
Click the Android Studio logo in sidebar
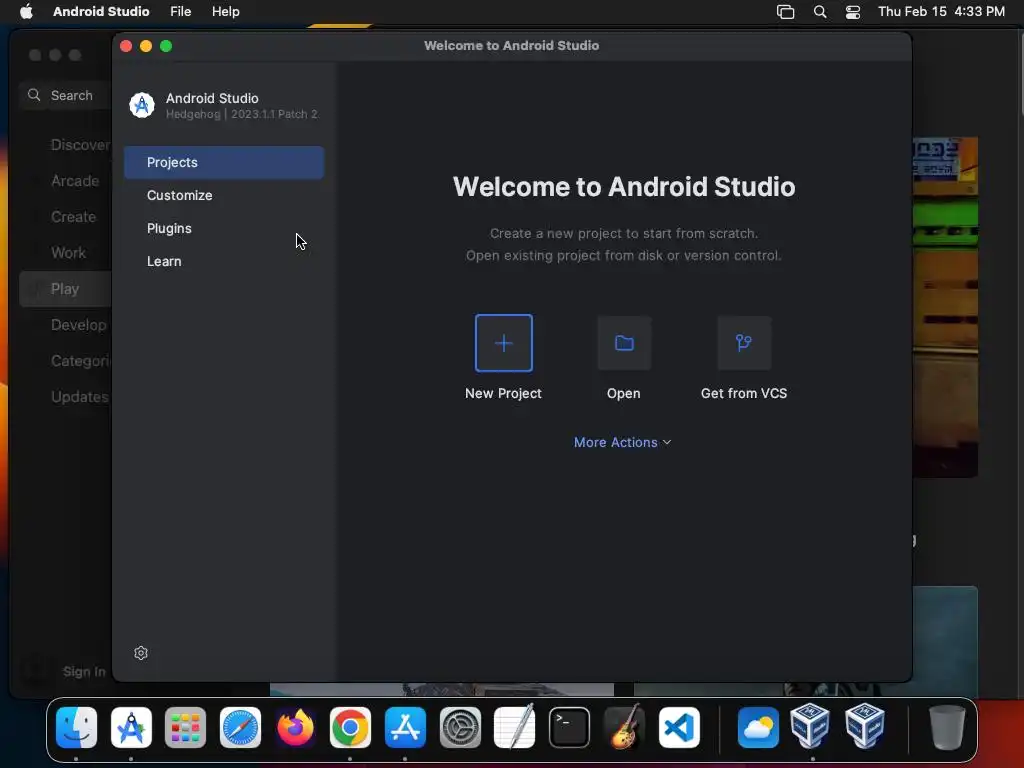tap(142, 105)
